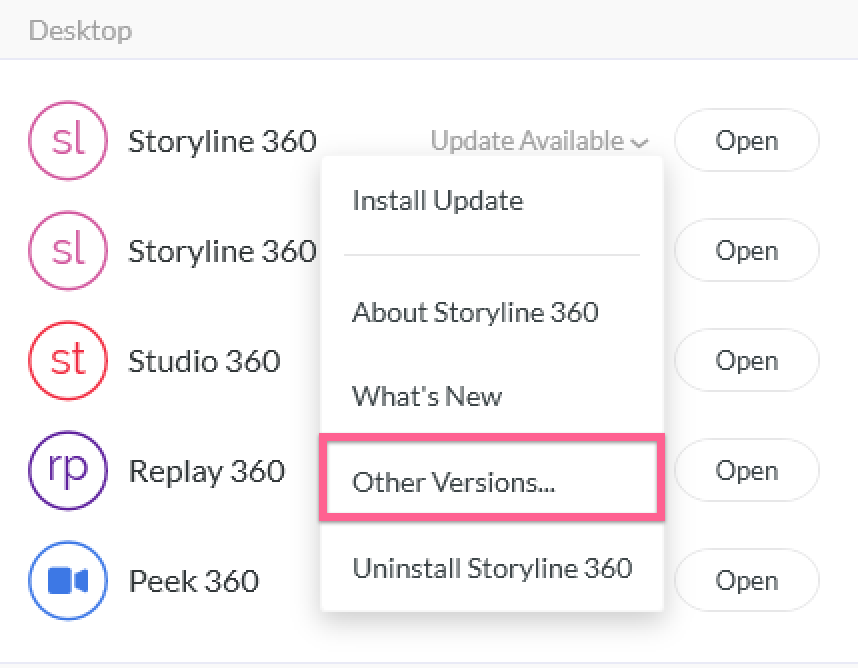Screen dimensions: 858x668
Task: Choose Uninstall Storyline 360 option
Action: [x=492, y=569]
